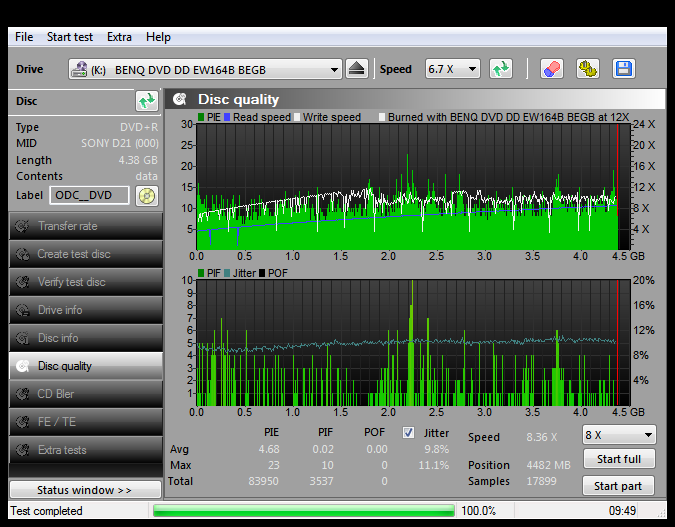Click the Start part button
This screenshot has height=527, width=675.
[619, 486]
